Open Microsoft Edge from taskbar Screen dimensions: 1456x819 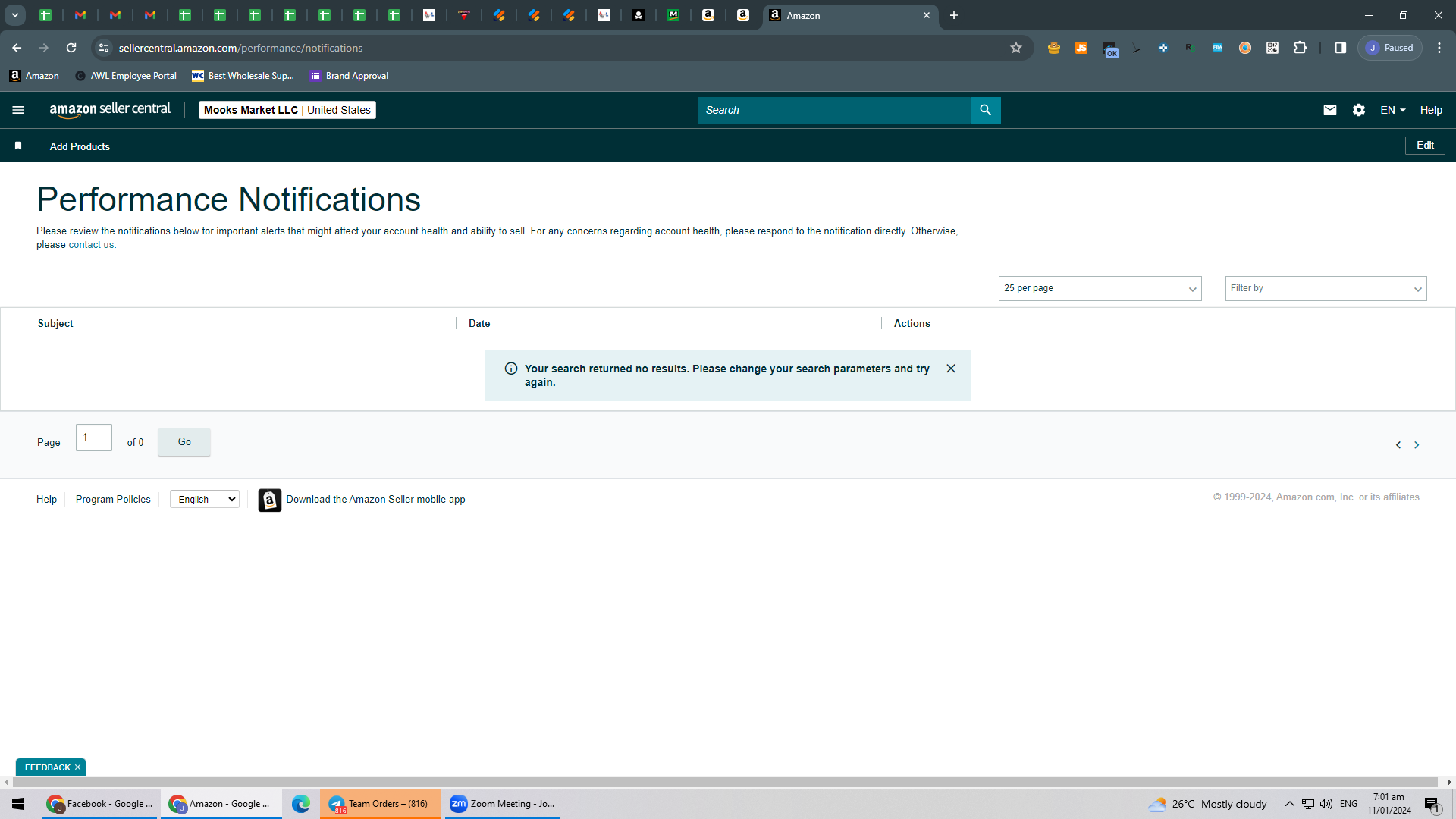point(301,804)
